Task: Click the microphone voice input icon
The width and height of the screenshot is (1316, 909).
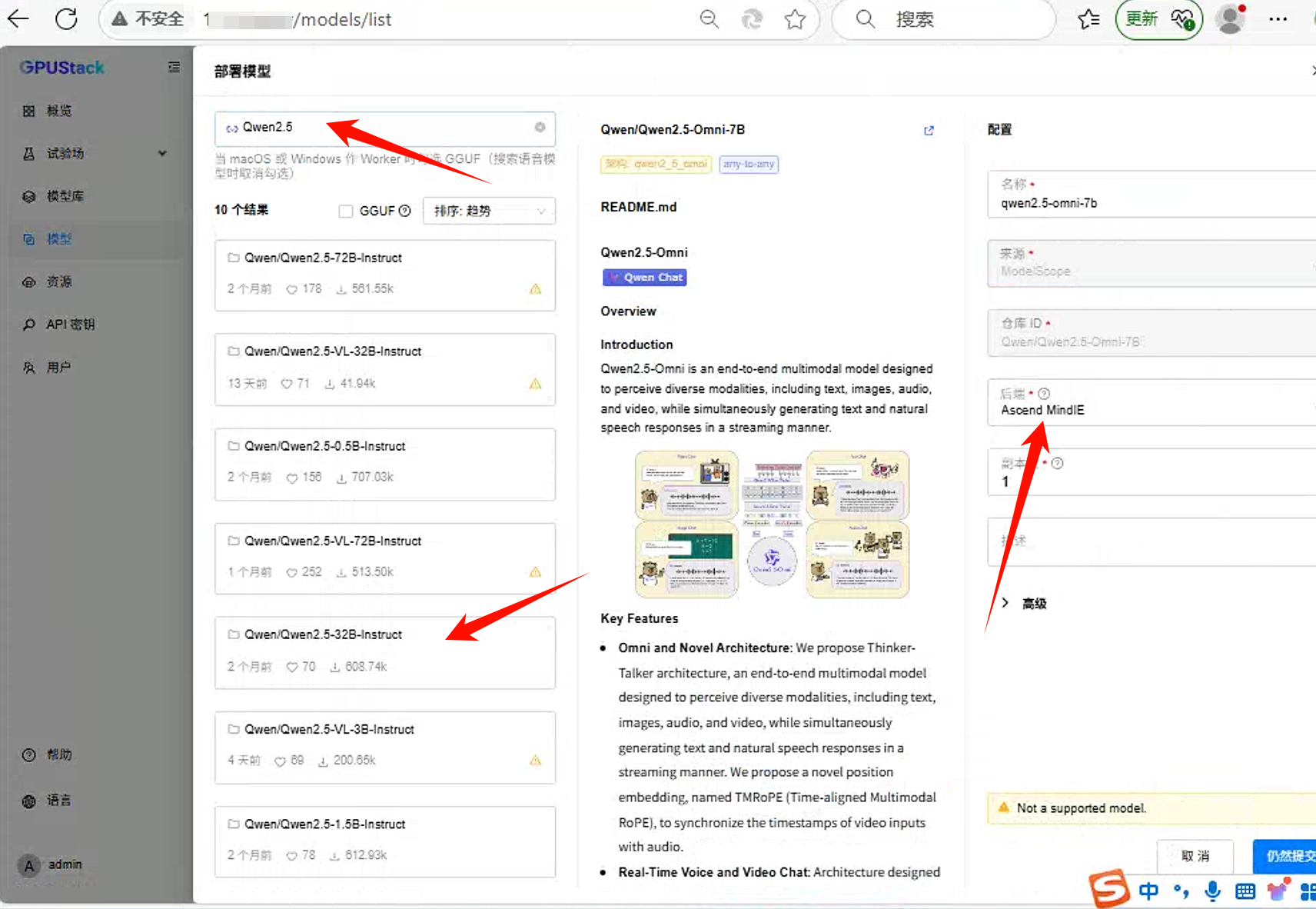Action: (1212, 891)
